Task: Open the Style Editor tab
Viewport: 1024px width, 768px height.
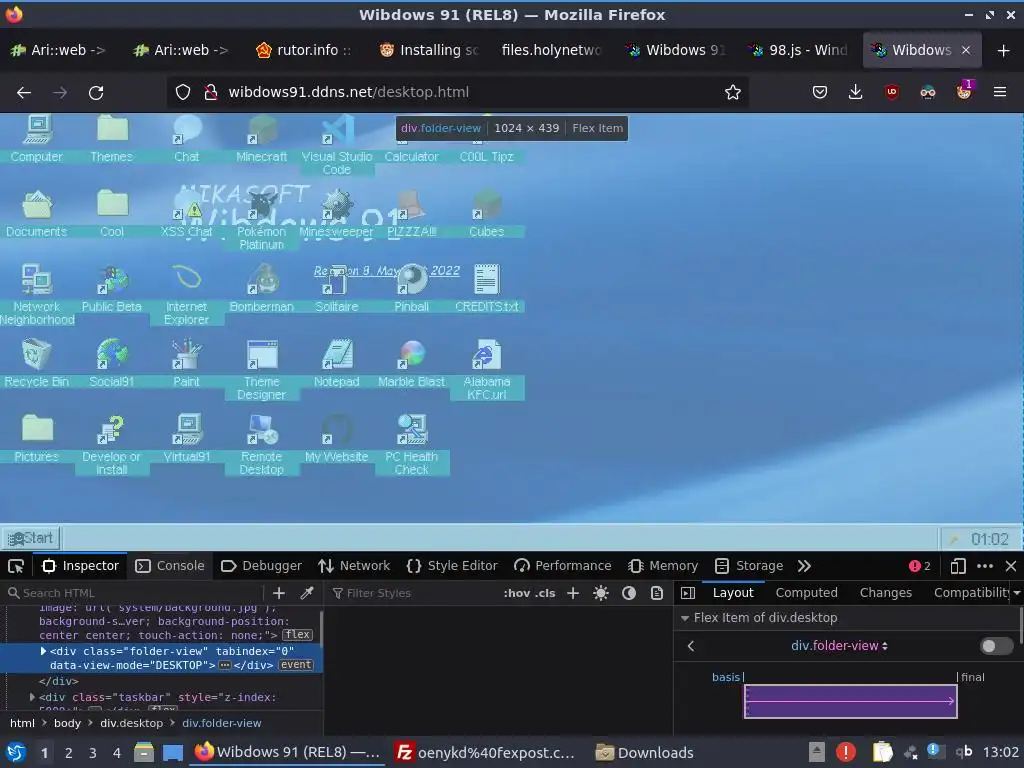Action: 452,566
